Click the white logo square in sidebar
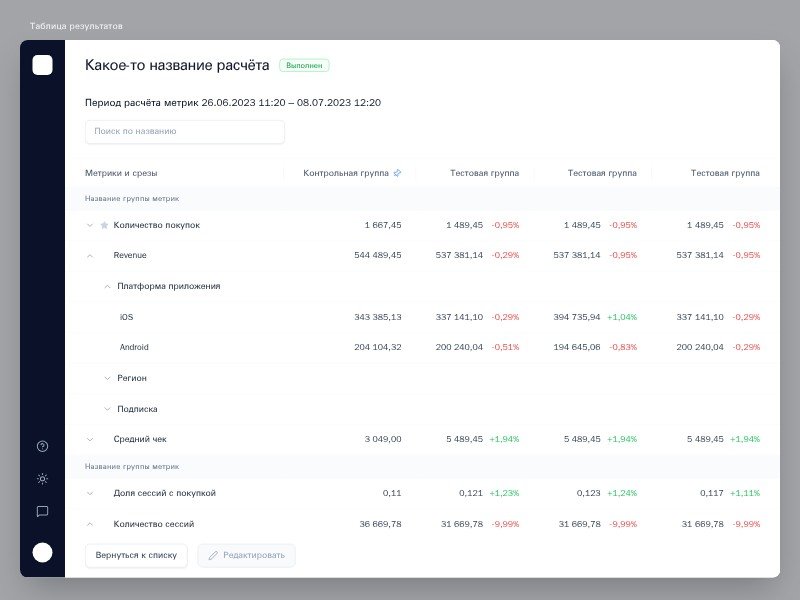 42,65
